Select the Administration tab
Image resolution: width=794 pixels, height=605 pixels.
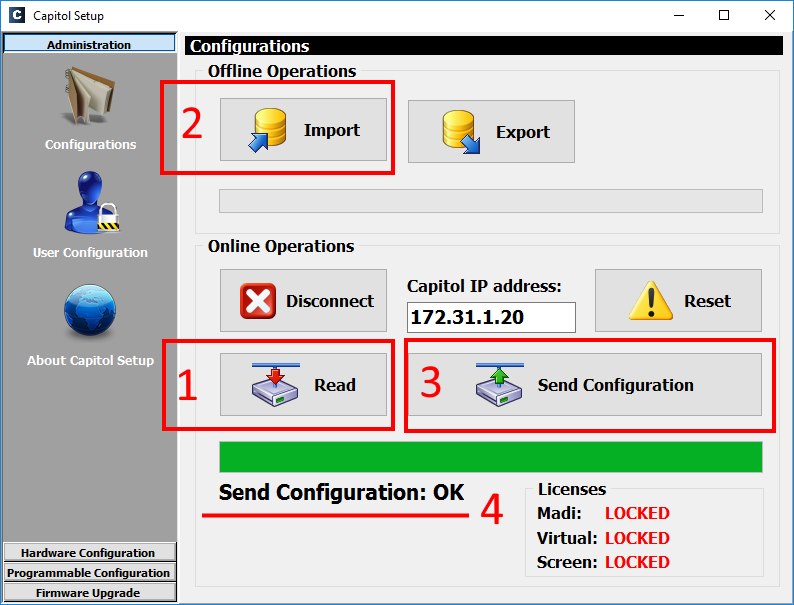coord(89,44)
